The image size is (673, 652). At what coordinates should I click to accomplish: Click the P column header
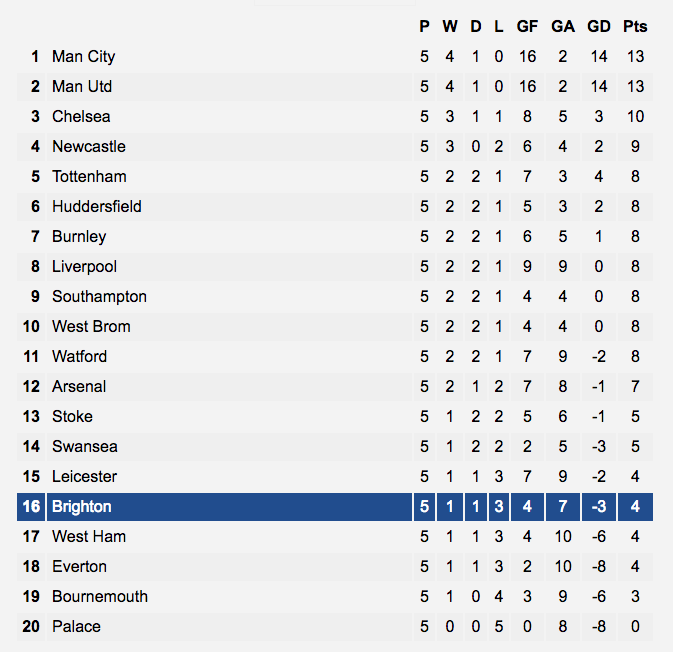tap(424, 26)
